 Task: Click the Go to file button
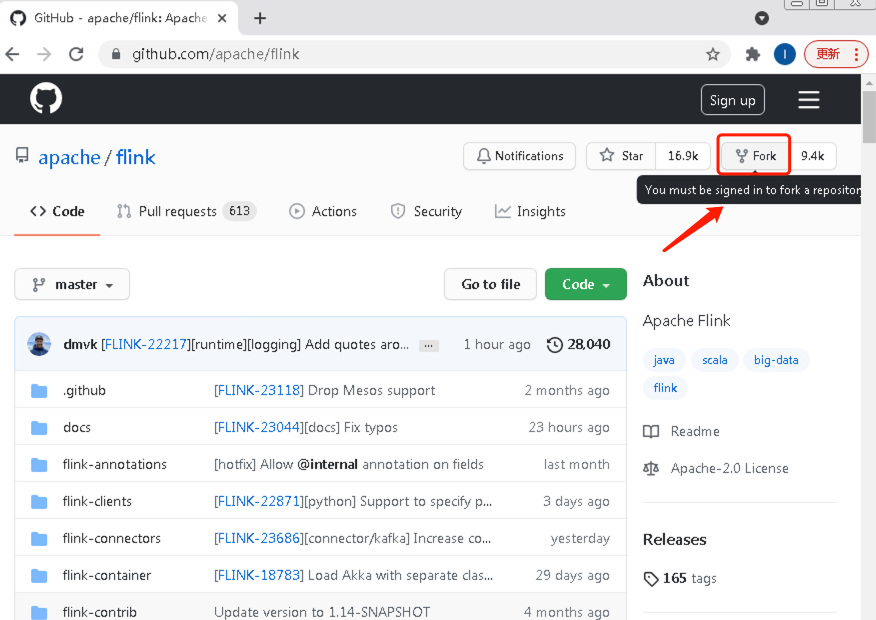coord(491,284)
